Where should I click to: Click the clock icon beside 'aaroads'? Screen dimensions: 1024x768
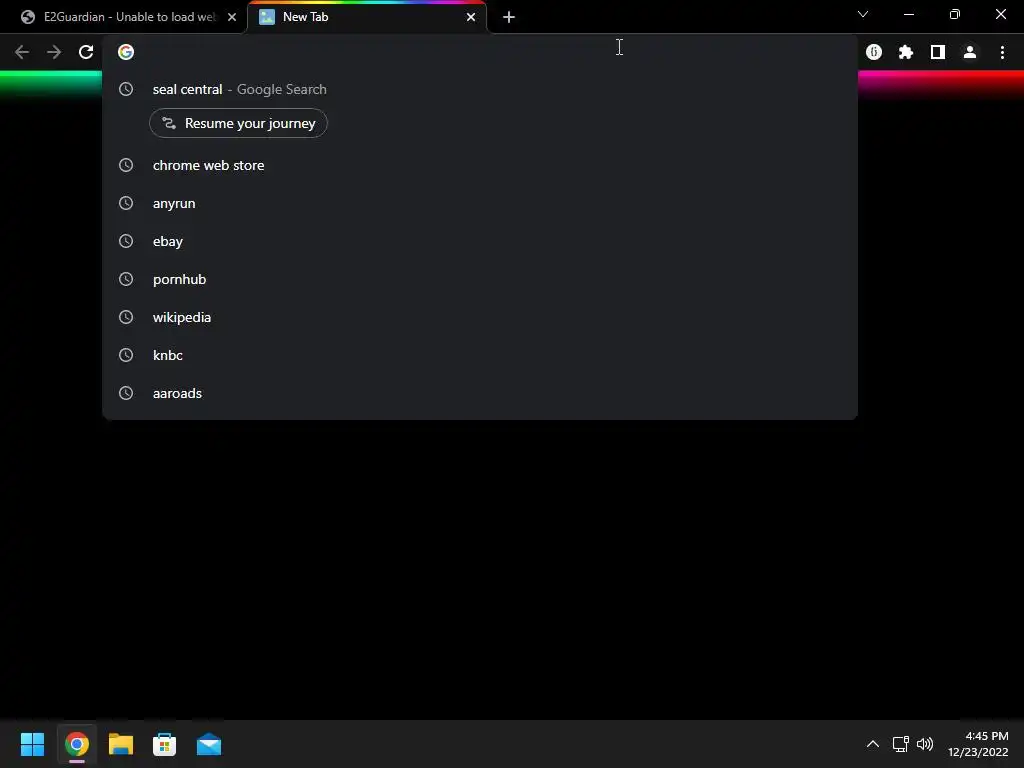point(126,393)
